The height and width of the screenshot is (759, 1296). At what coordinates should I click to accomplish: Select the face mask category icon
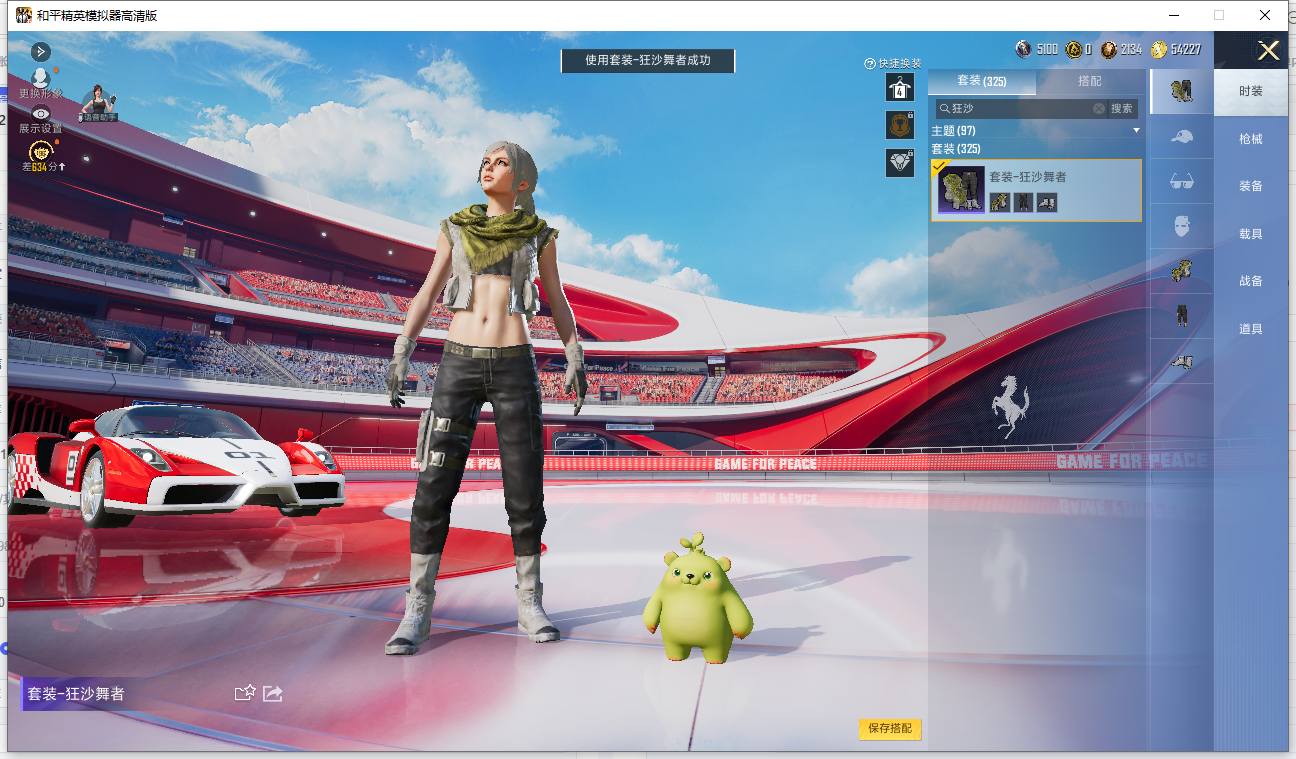pyautogui.click(x=1182, y=226)
